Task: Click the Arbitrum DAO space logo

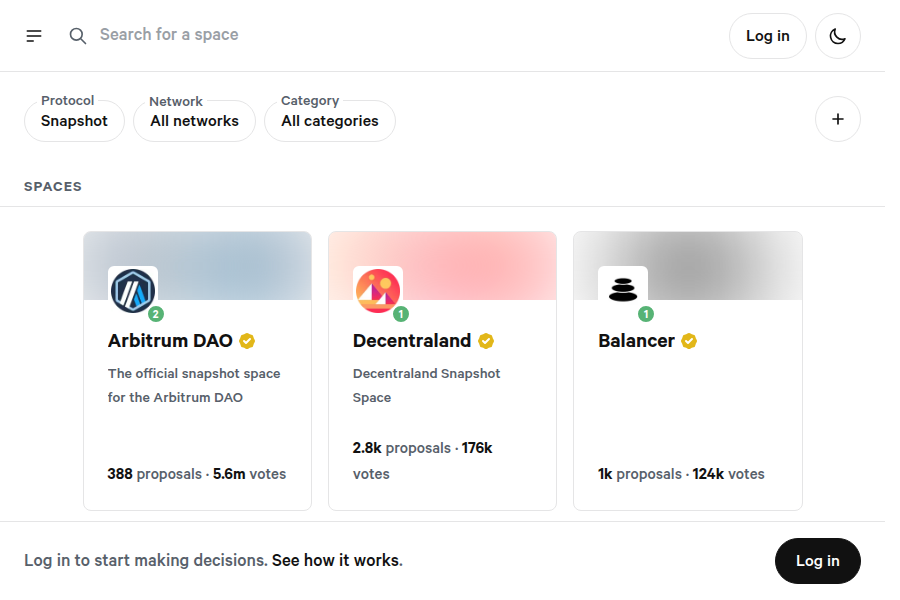Action: [x=133, y=290]
